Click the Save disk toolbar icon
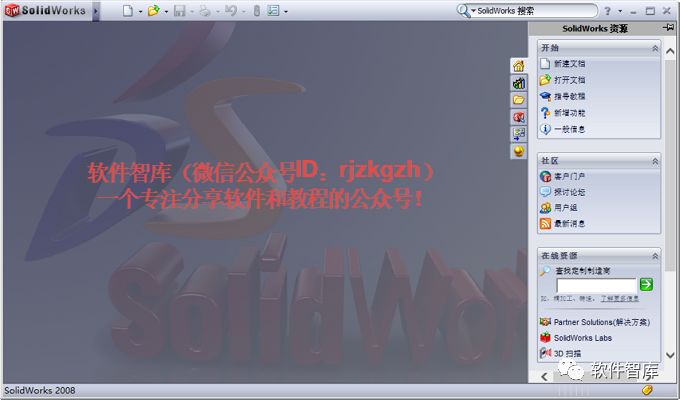680x400 pixels. click(x=180, y=11)
